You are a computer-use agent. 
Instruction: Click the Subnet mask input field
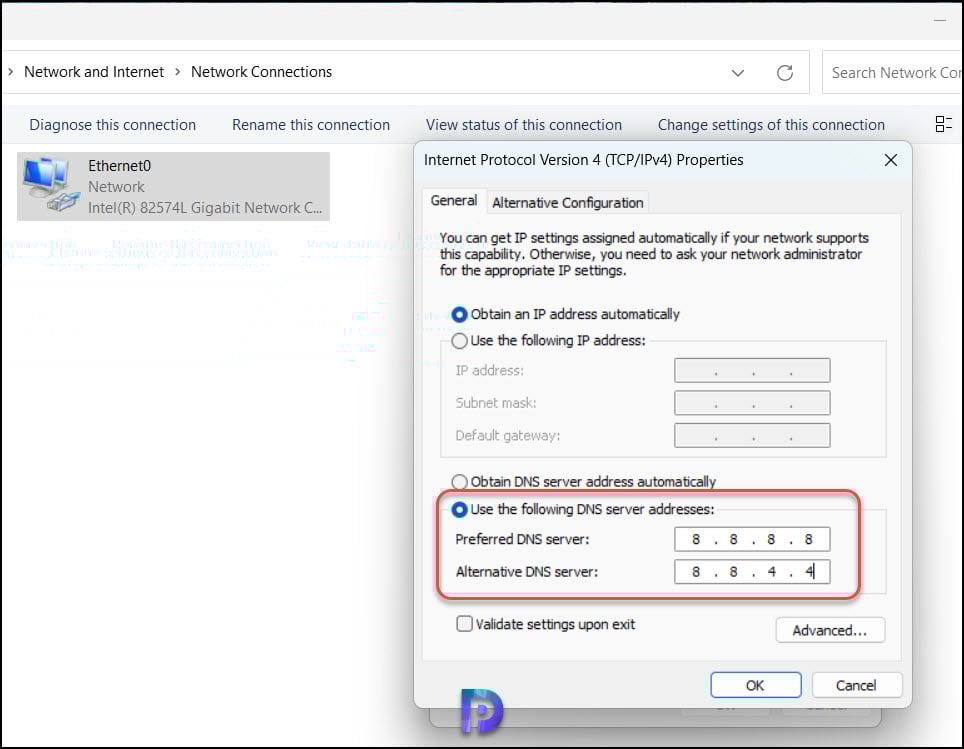tap(752, 403)
